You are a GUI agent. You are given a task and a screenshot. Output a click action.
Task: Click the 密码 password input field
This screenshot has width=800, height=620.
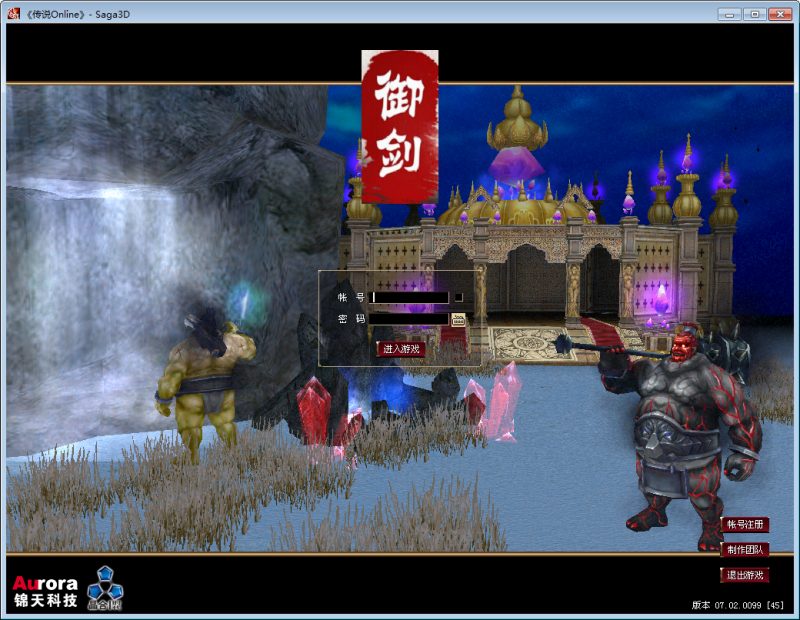pyautogui.click(x=410, y=319)
